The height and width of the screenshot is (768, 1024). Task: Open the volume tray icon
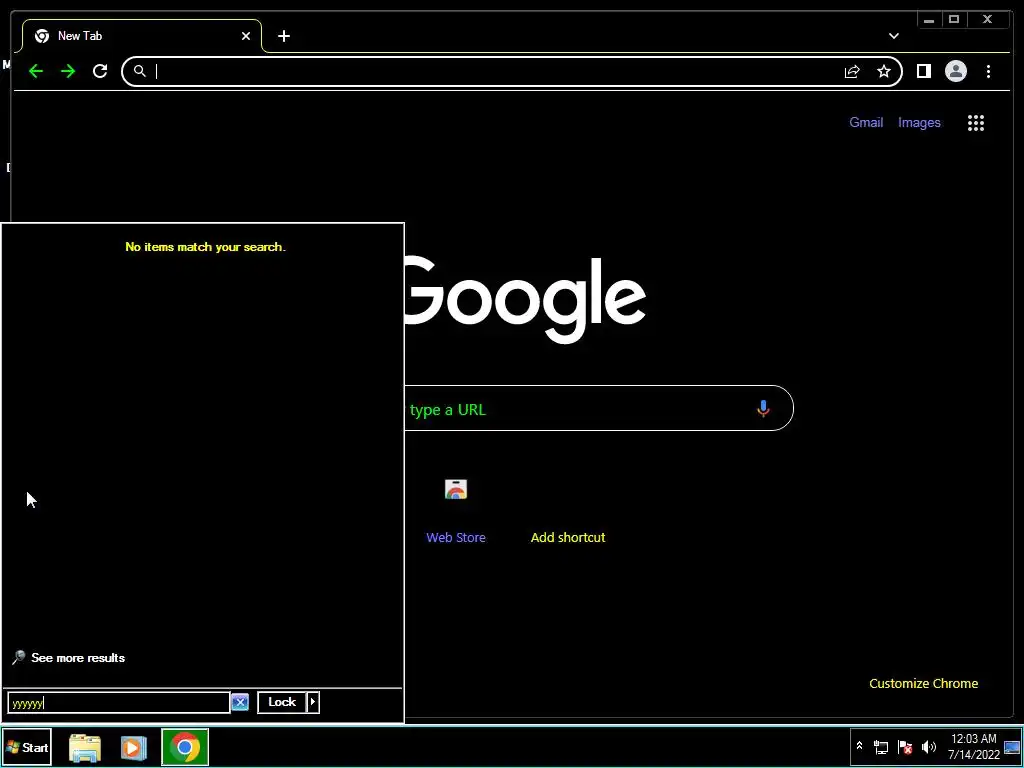coord(929,747)
